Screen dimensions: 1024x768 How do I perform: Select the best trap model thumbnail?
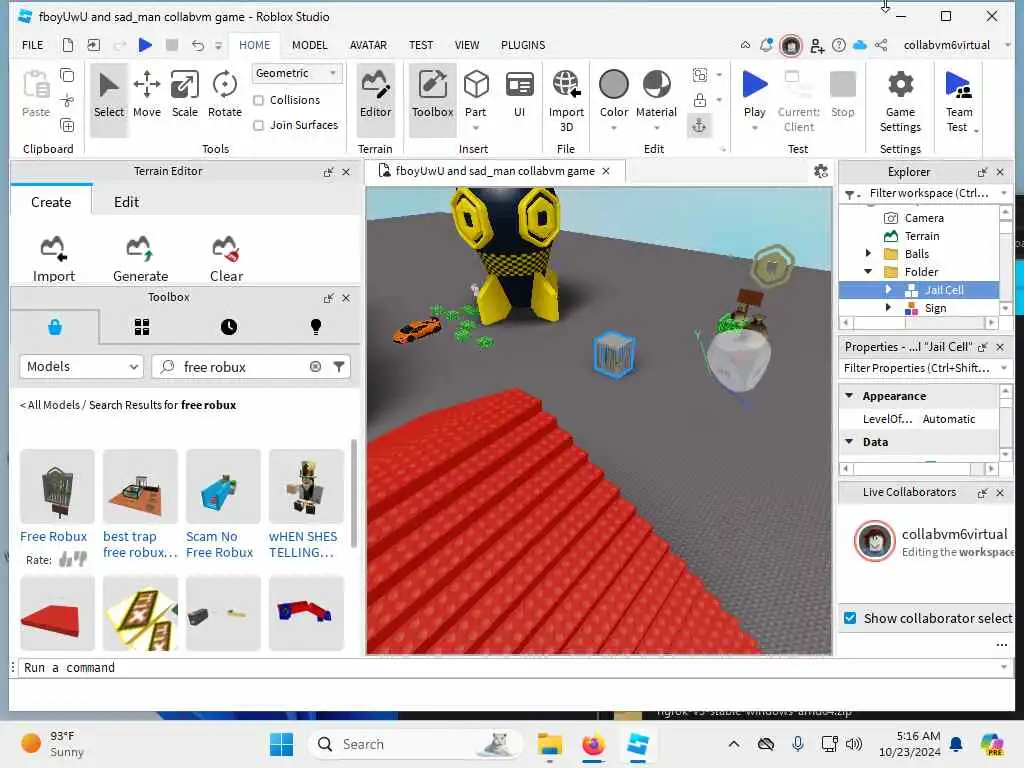click(140, 486)
